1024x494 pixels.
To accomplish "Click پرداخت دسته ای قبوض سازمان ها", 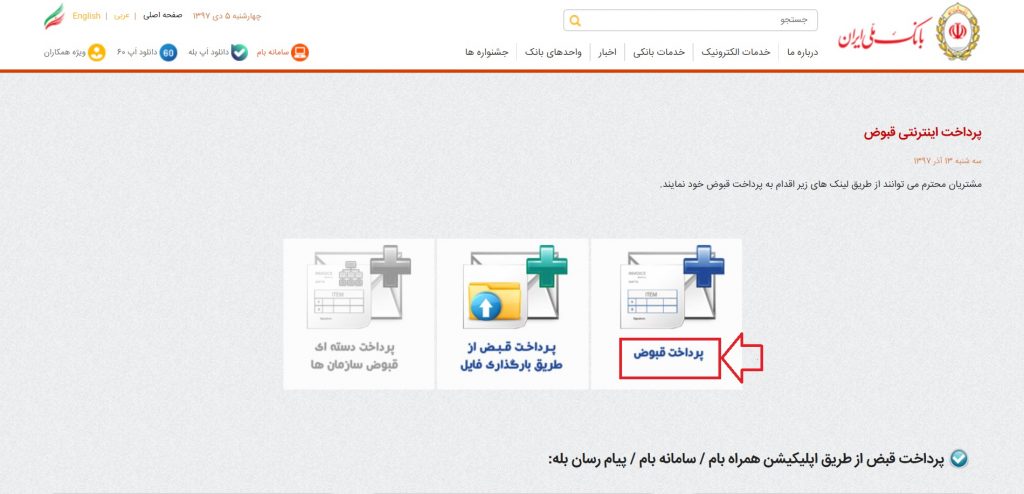I will coord(354,357).
